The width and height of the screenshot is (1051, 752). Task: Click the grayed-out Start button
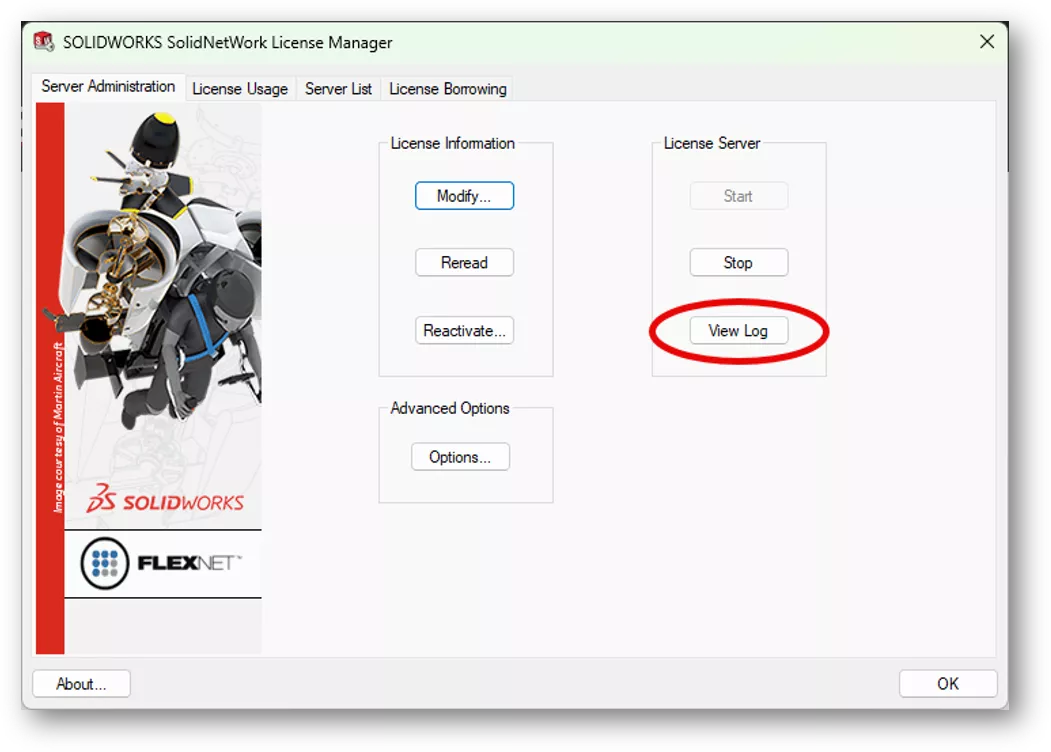point(738,196)
